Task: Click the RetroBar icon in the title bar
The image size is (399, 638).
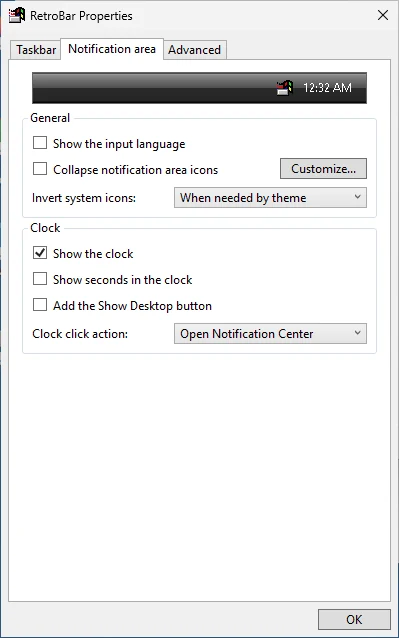Action: click(x=17, y=15)
